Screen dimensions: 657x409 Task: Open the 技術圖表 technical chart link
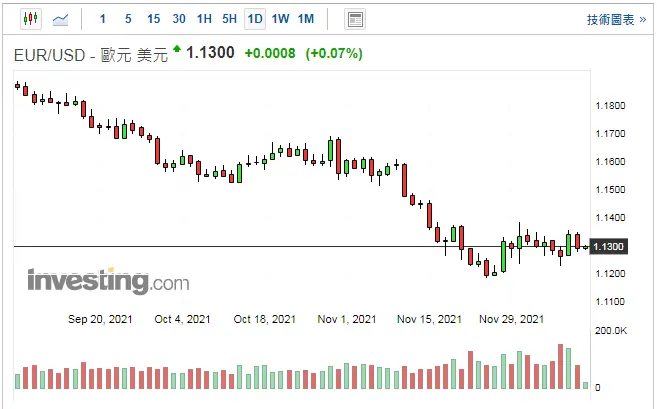click(x=615, y=19)
